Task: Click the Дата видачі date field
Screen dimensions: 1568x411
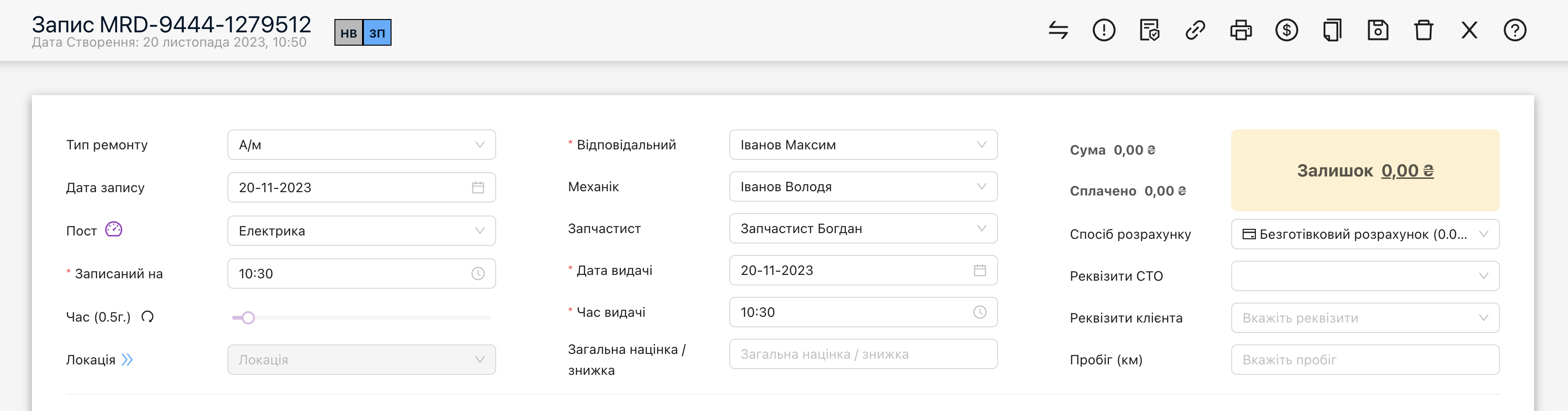Action: tap(863, 270)
